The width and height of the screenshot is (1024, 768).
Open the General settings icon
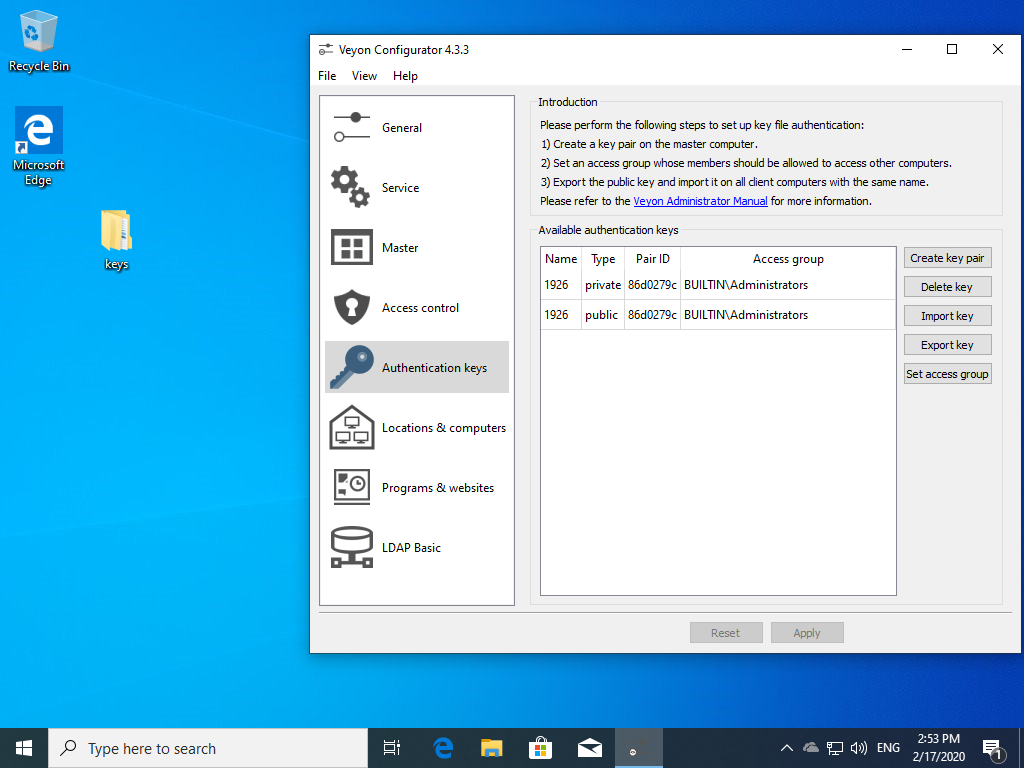coord(352,127)
